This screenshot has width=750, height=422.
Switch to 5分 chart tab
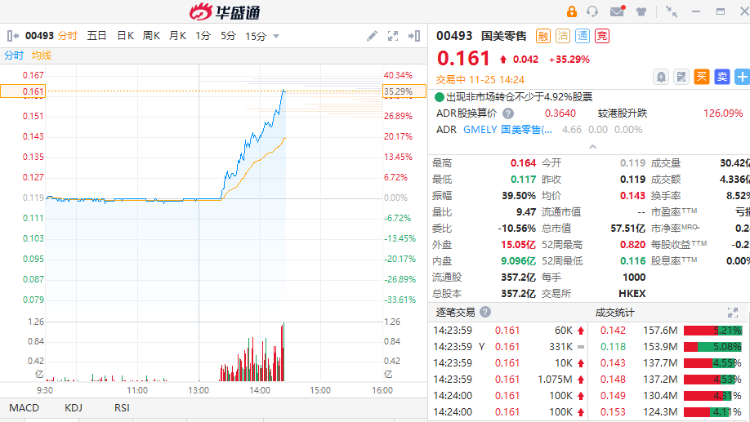pos(228,36)
